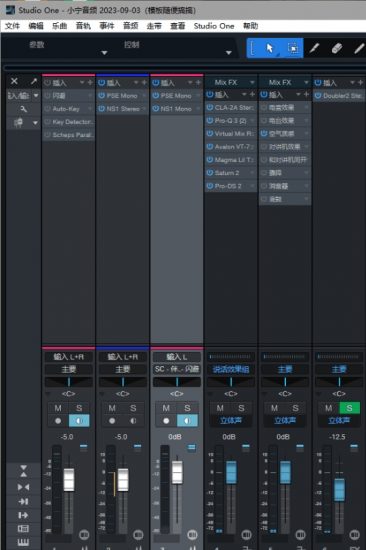Unsolo the -12.5 channel with green S
Image resolution: width=366 pixels, height=550 pixels.
pos(349,408)
